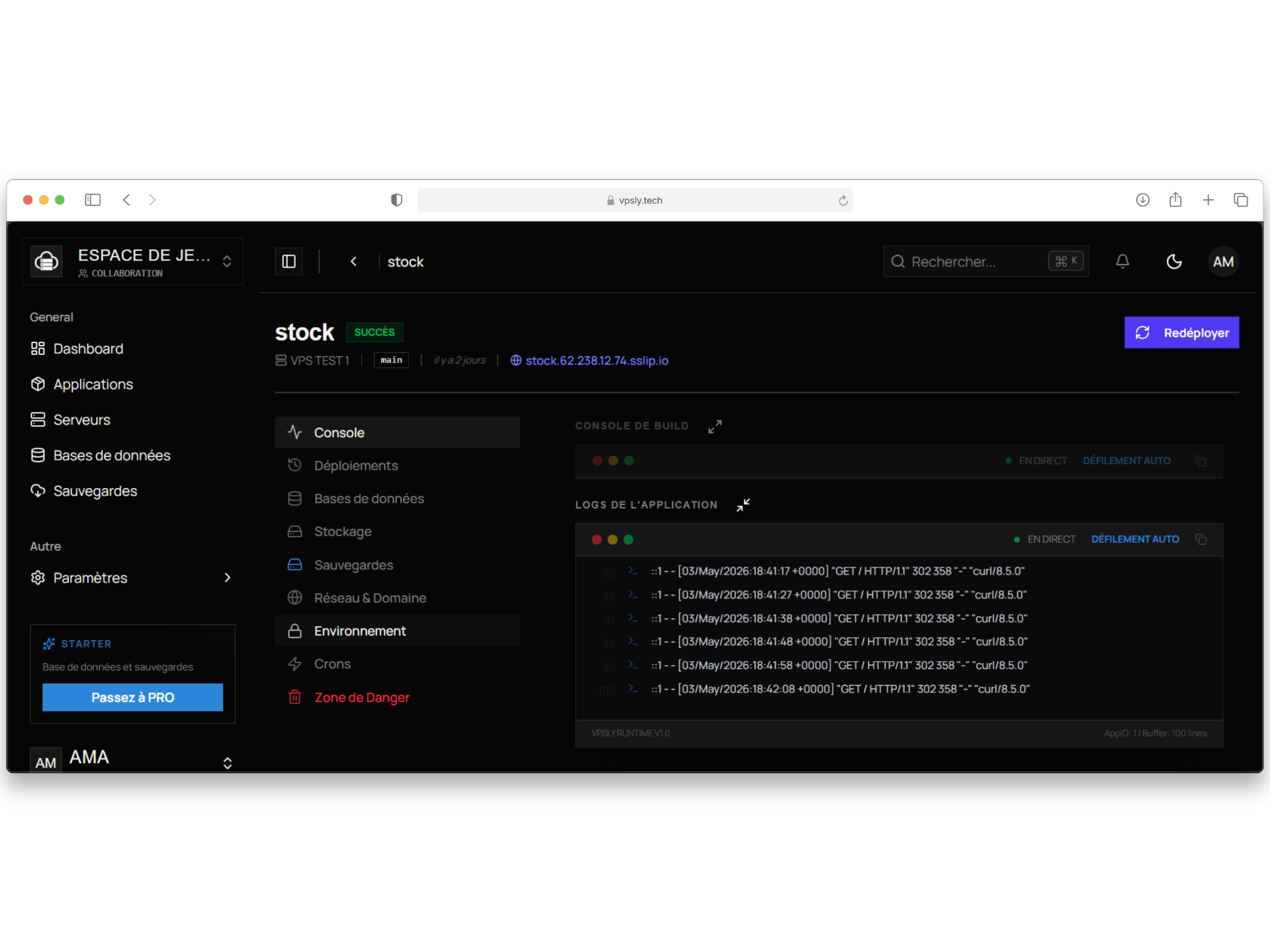Show Safari downloads
The image size is (1270, 952).
(x=1142, y=200)
